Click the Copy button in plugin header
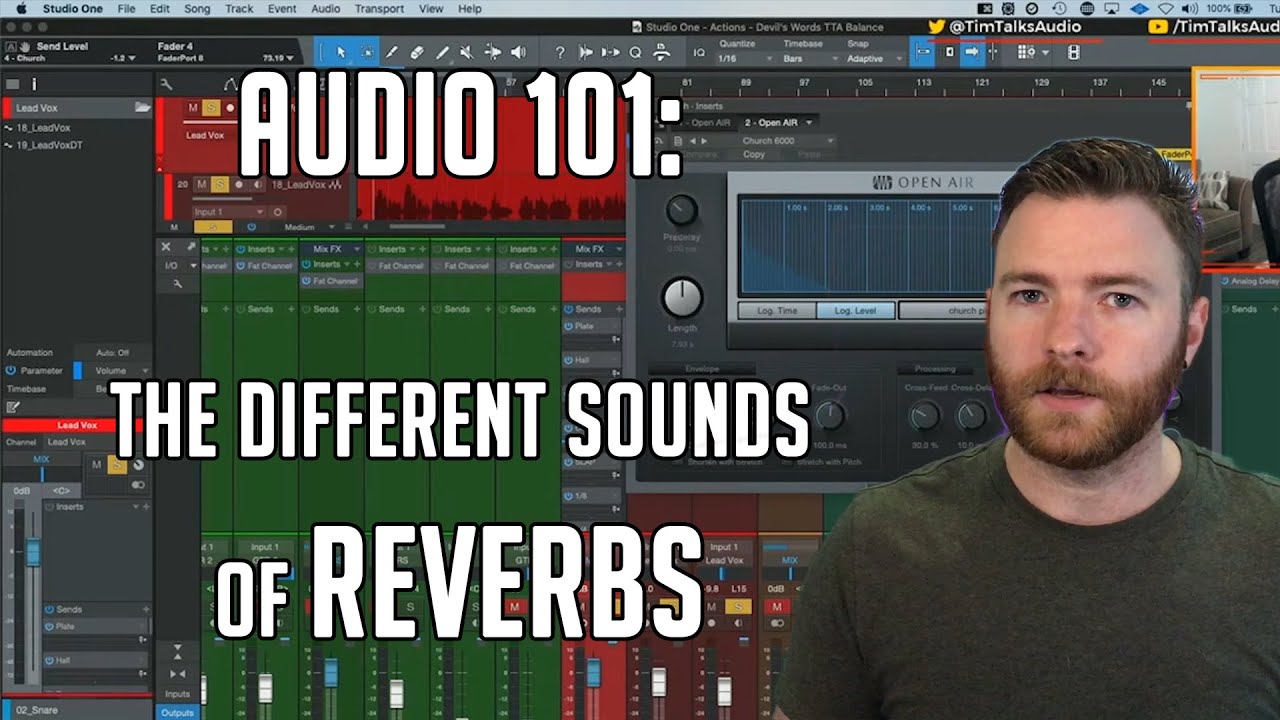This screenshot has height=720, width=1280. tap(754, 154)
